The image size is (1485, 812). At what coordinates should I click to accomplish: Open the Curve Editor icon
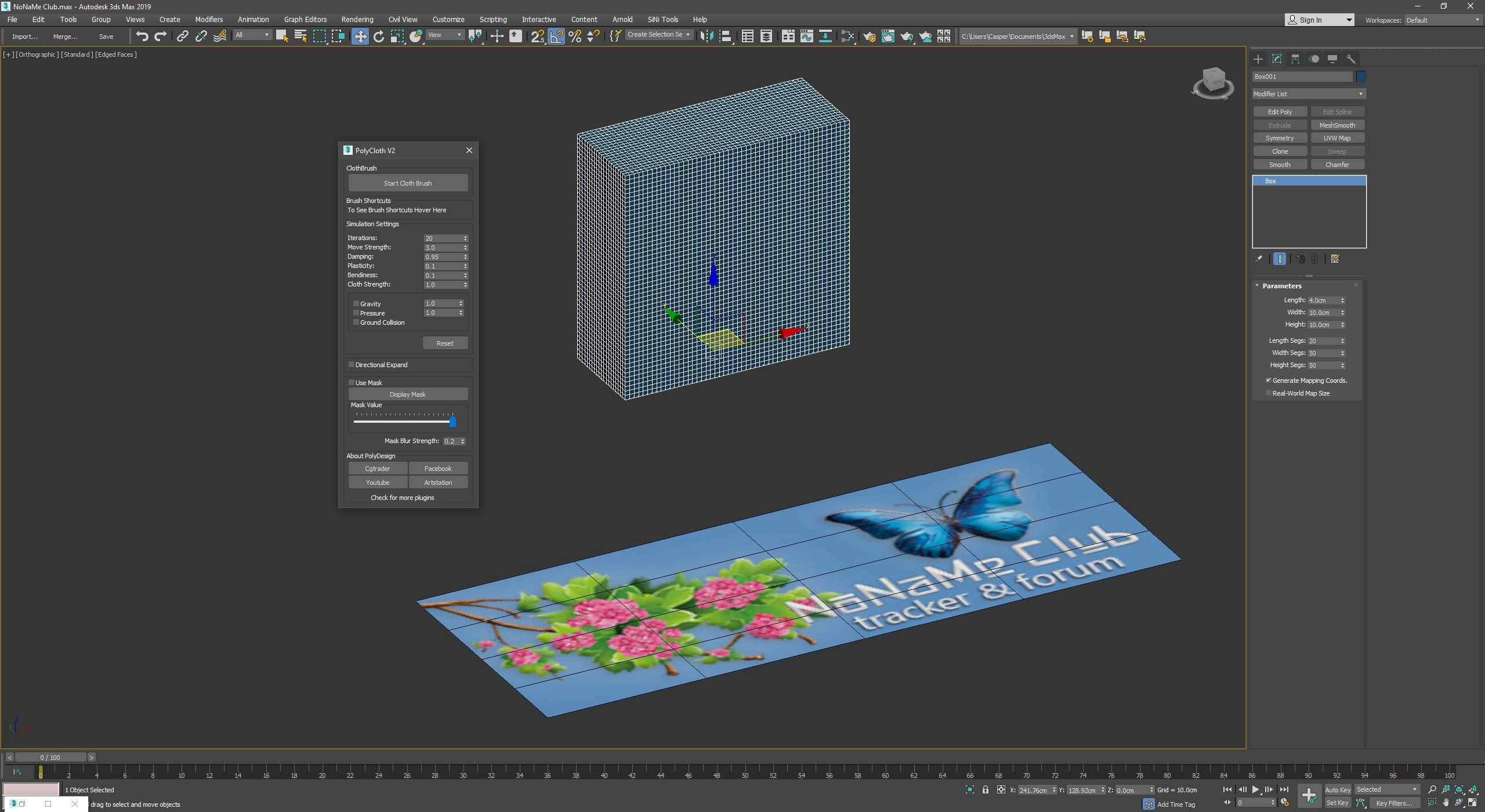(x=806, y=36)
